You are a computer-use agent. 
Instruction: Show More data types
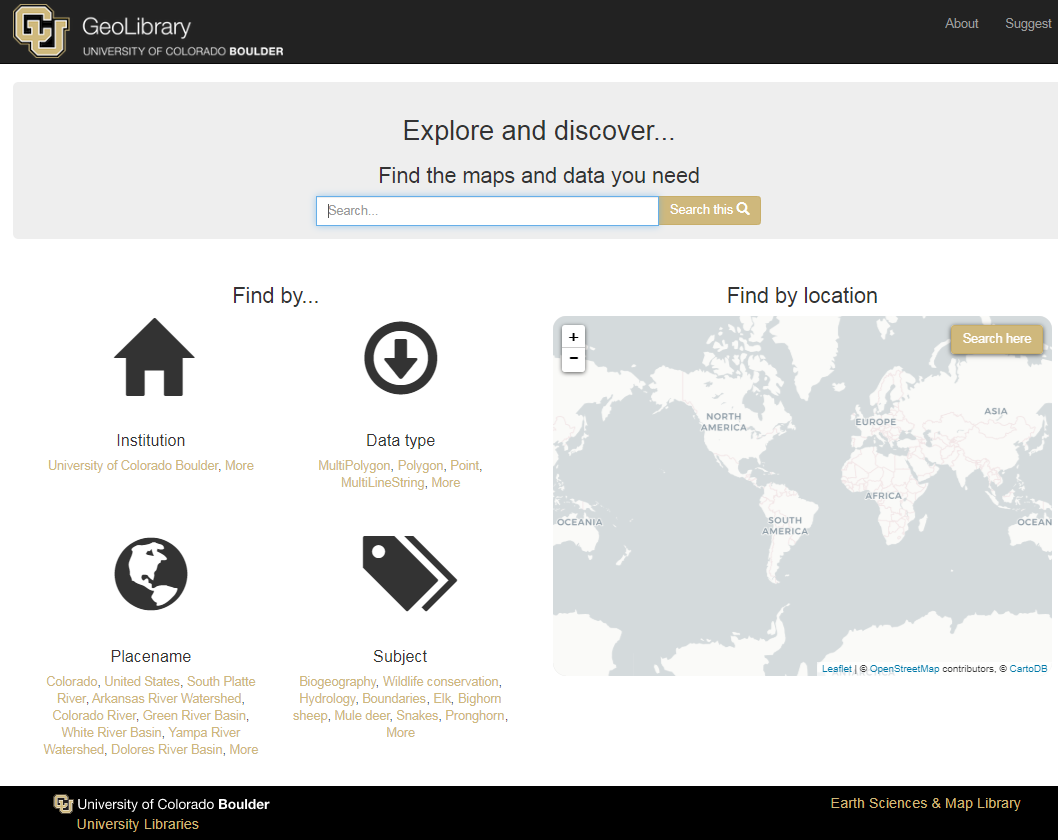click(445, 483)
